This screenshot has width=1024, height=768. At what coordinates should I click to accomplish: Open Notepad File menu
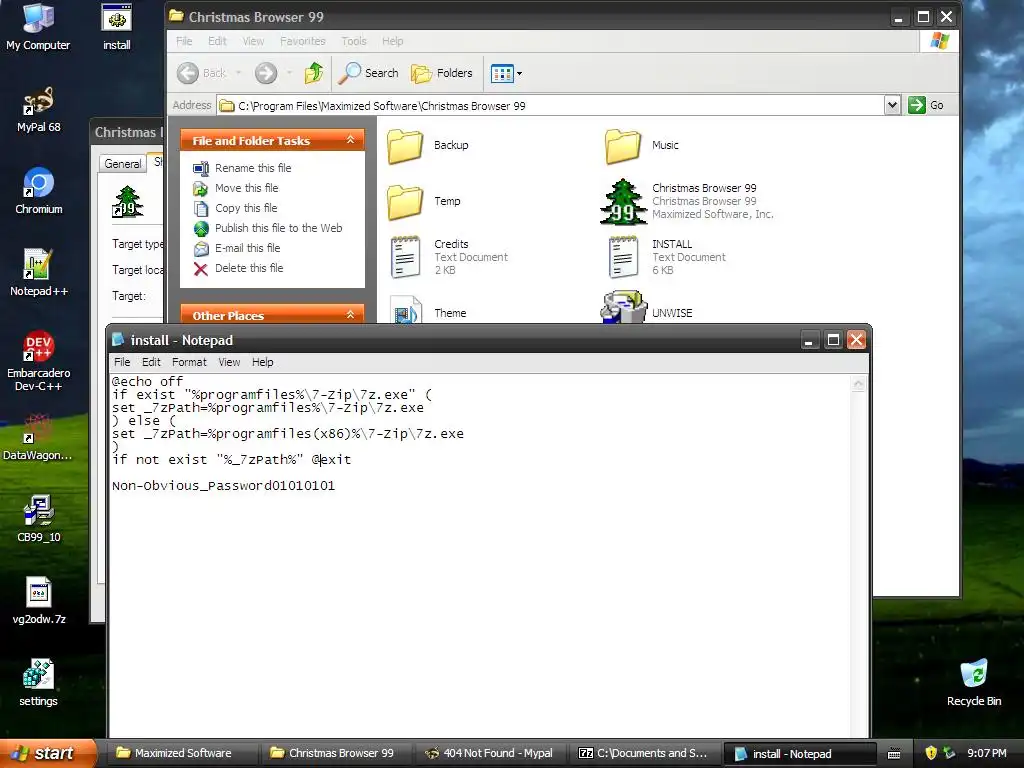coord(122,362)
